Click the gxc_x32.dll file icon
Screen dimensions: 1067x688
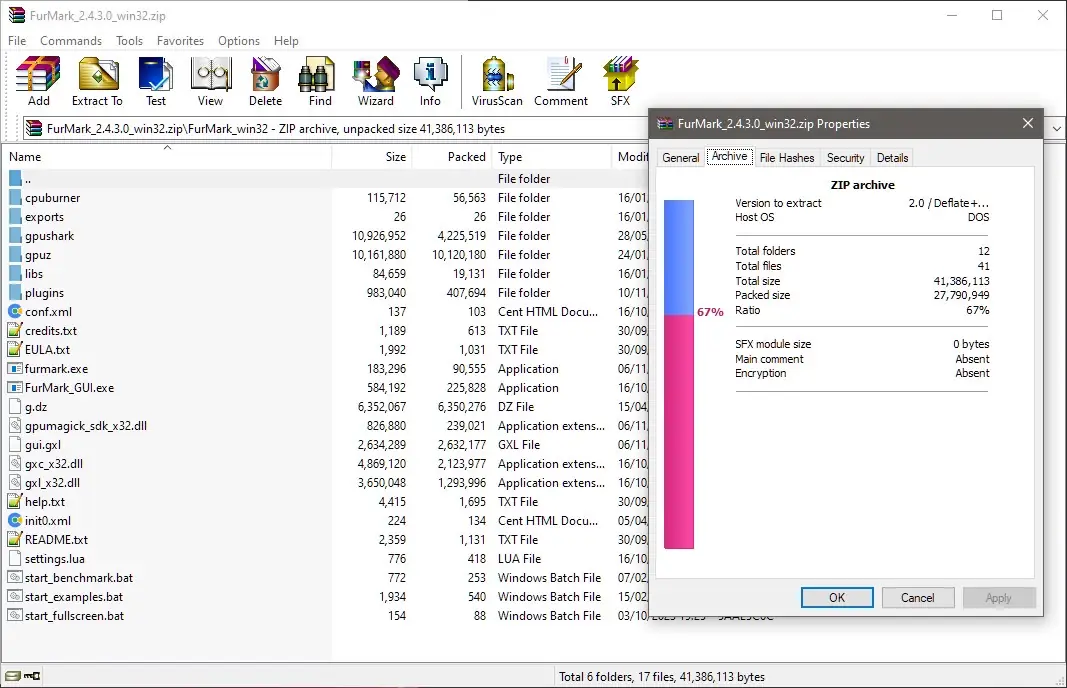coord(15,463)
